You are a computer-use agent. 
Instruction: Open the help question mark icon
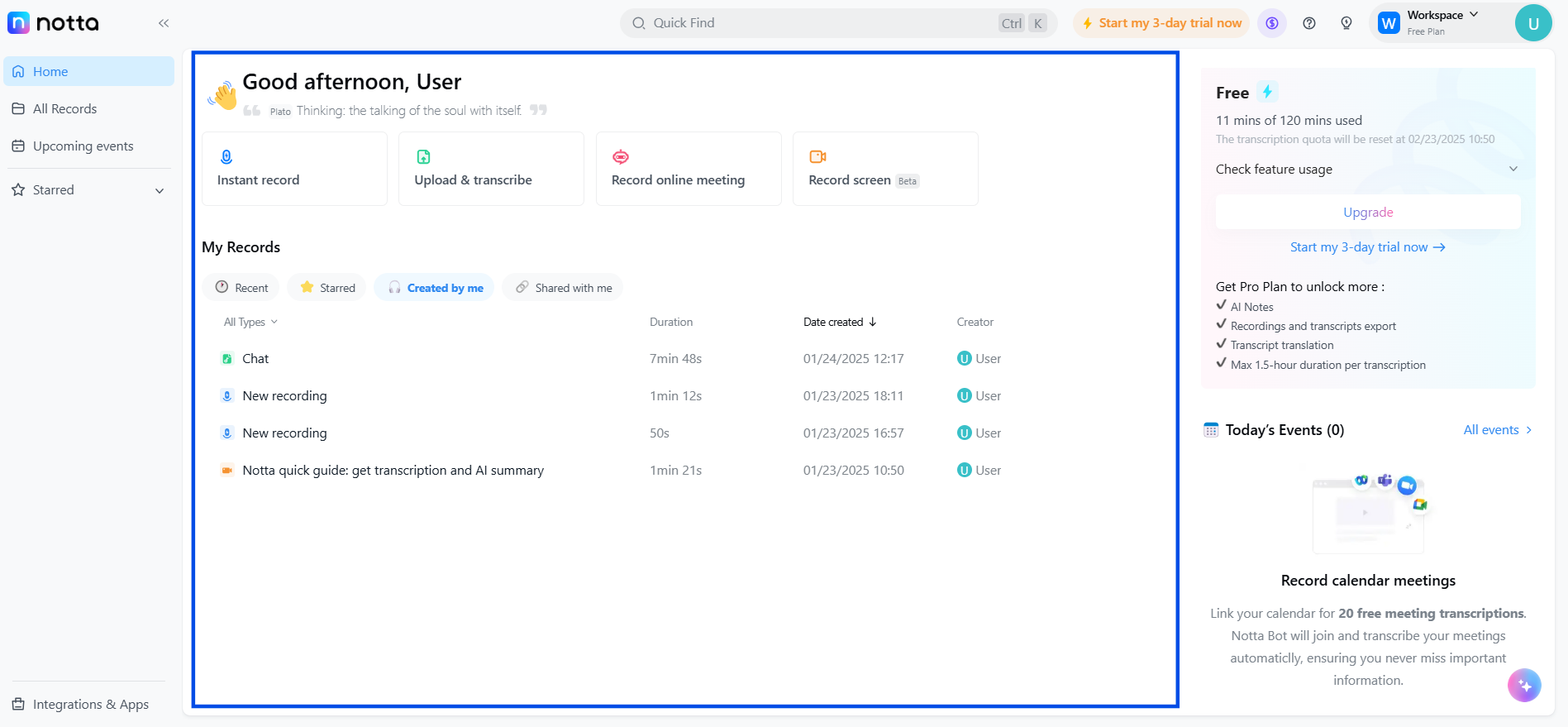1309,23
